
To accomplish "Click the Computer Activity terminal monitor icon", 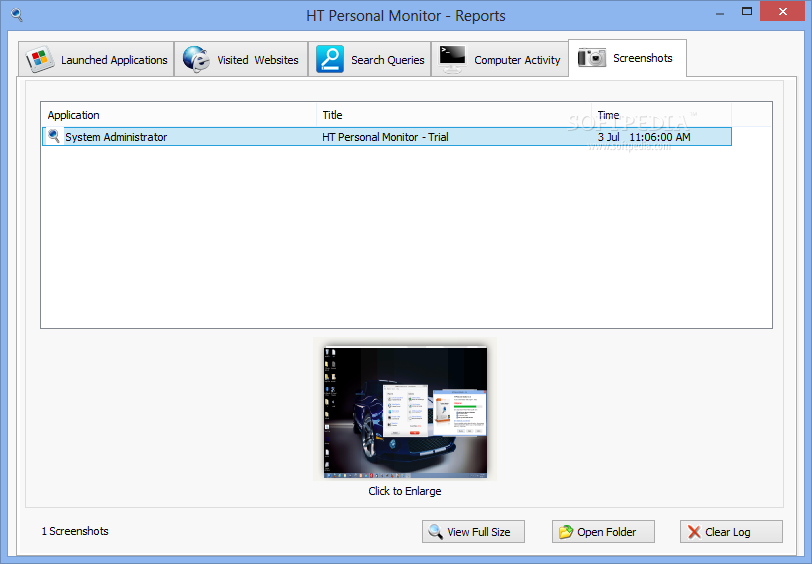I will point(452,59).
